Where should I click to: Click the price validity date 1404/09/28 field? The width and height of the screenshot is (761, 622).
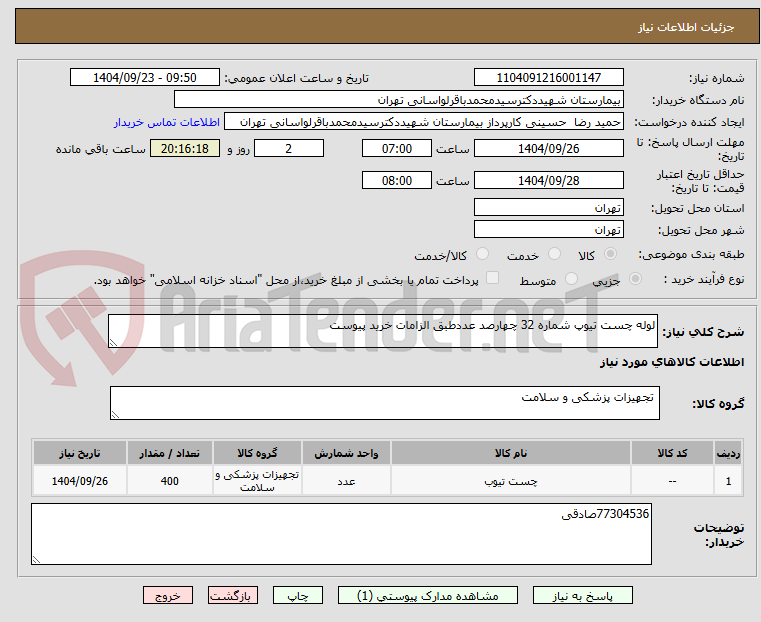548,180
